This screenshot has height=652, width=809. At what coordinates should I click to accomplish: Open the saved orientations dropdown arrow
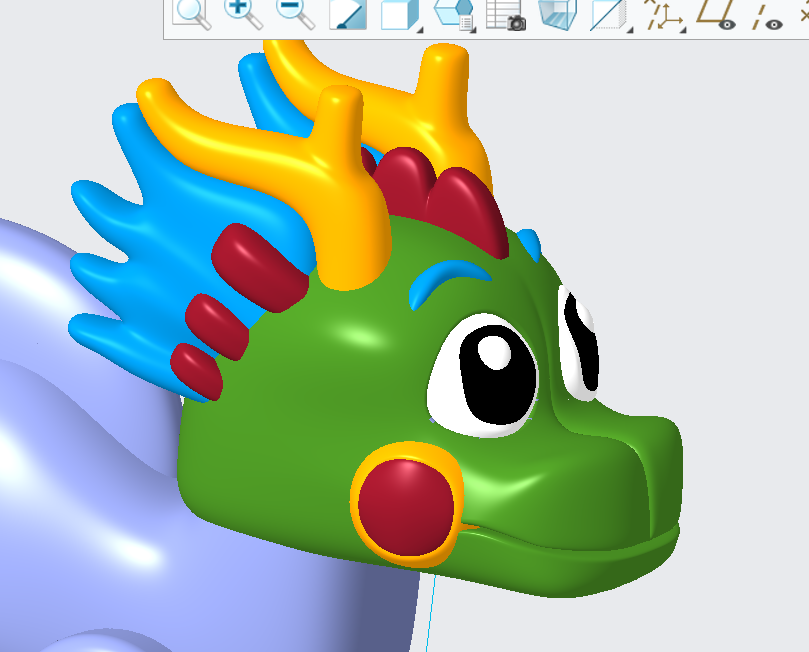[x=418, y=30]
